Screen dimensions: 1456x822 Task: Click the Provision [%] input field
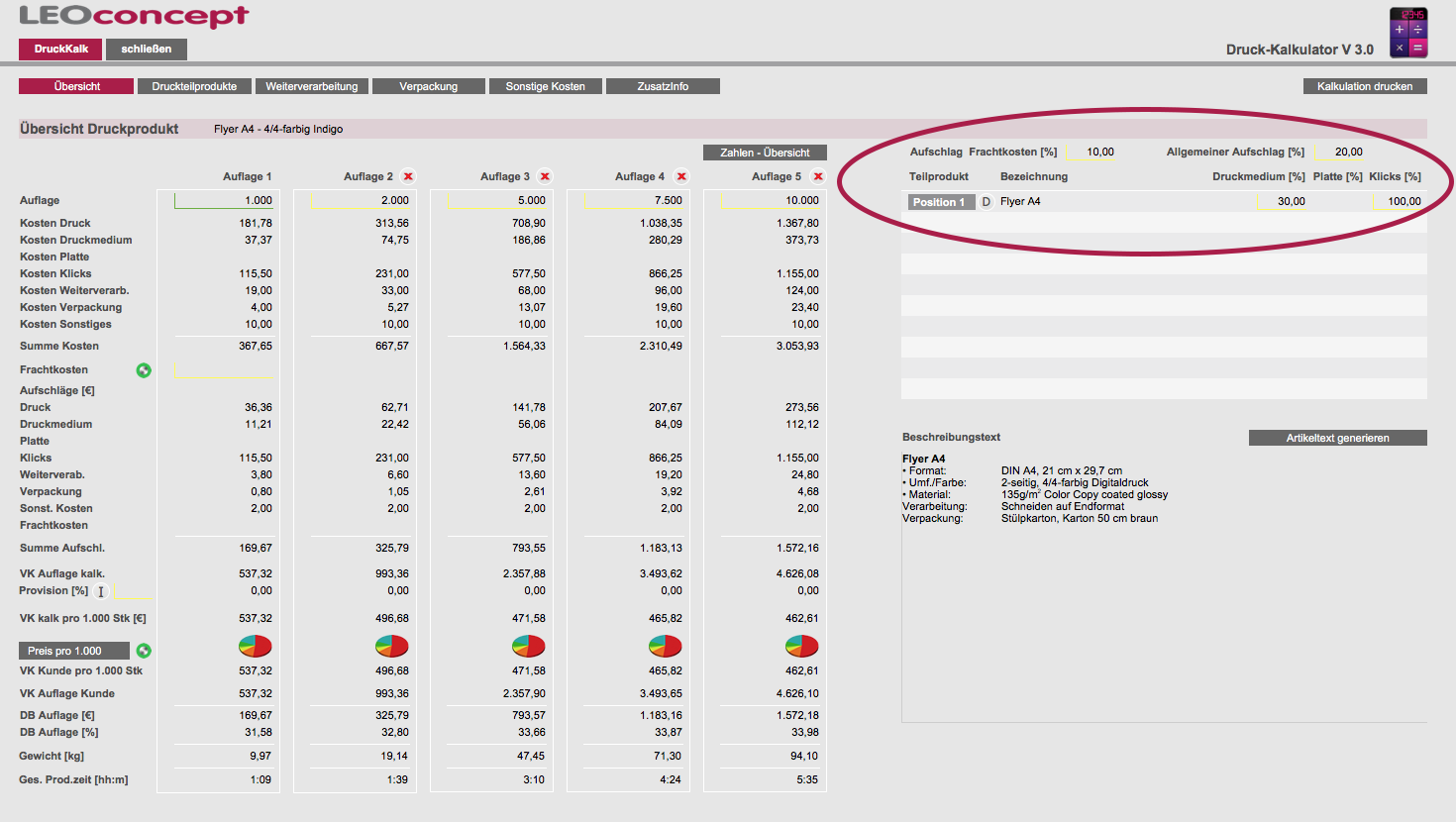(134, 591)
